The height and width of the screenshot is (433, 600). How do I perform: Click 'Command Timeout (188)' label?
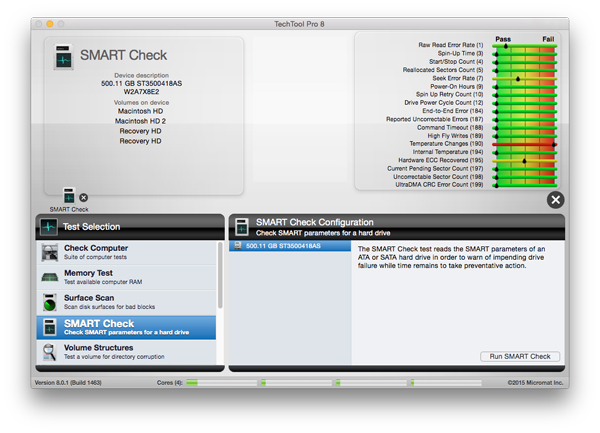(x=450, y=127)
